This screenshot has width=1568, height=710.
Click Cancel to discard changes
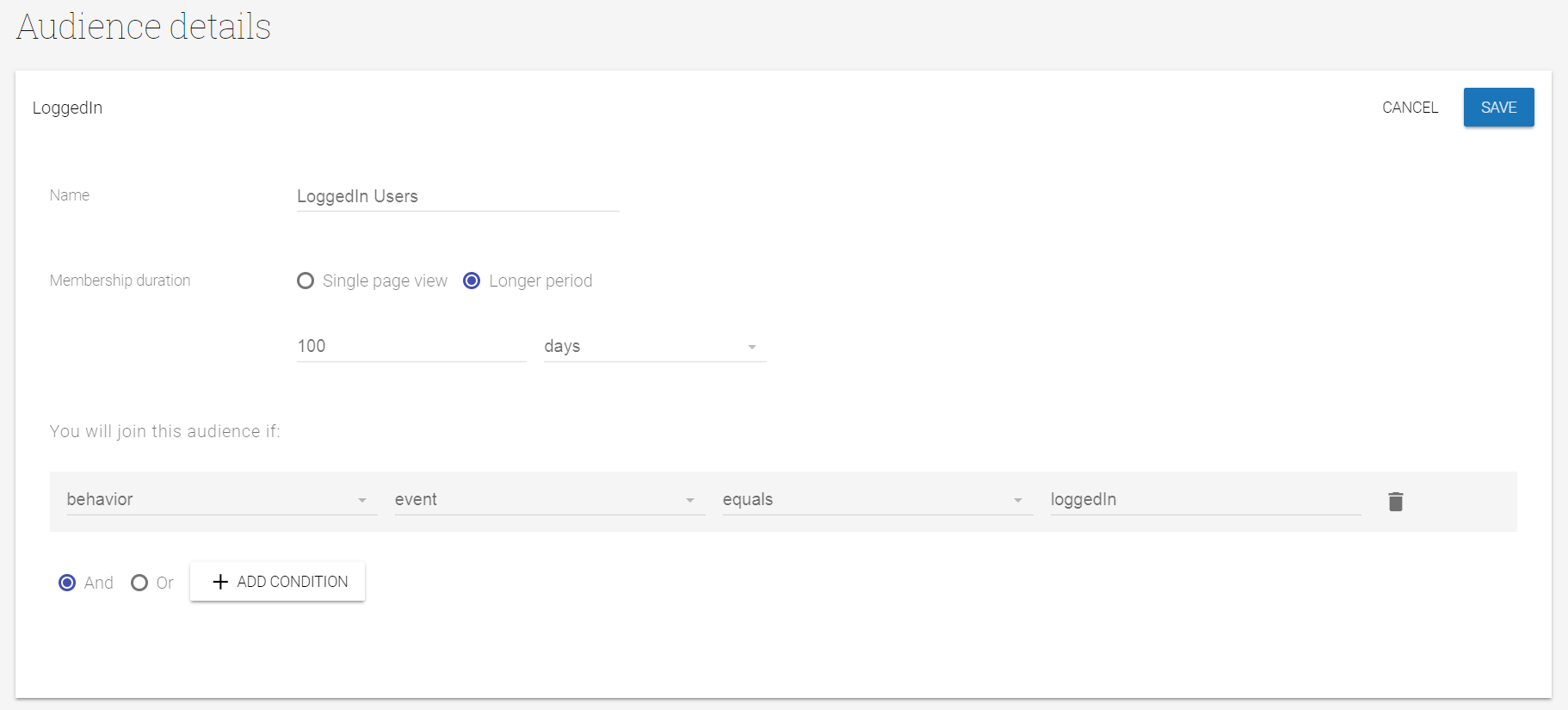click(1410, 108)
